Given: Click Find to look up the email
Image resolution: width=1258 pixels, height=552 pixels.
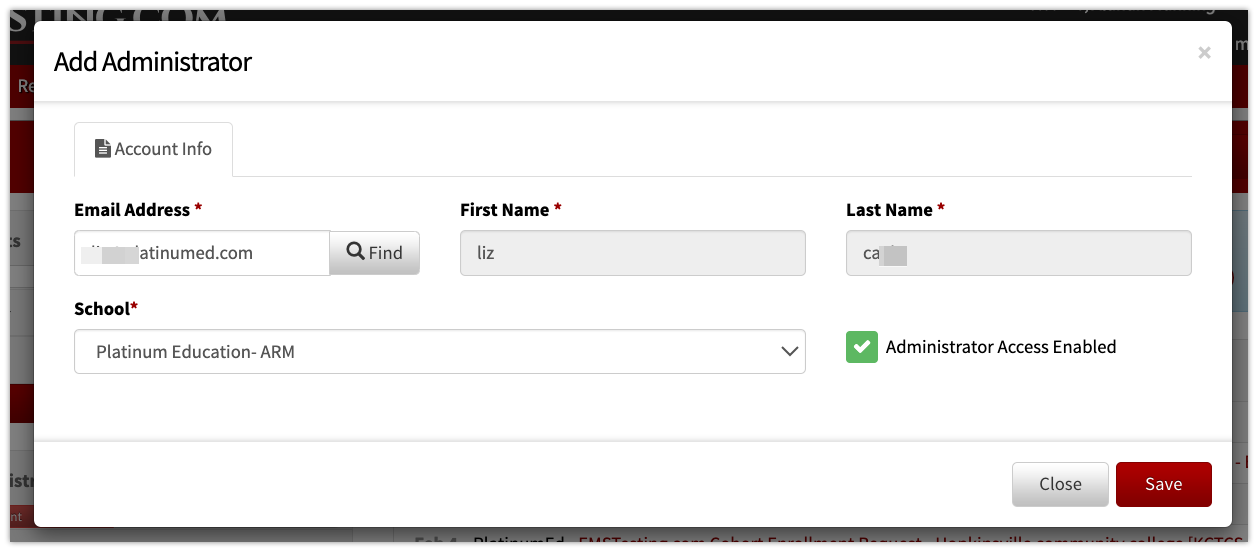Looking at the screenshot, I should (x=375, y=253).
